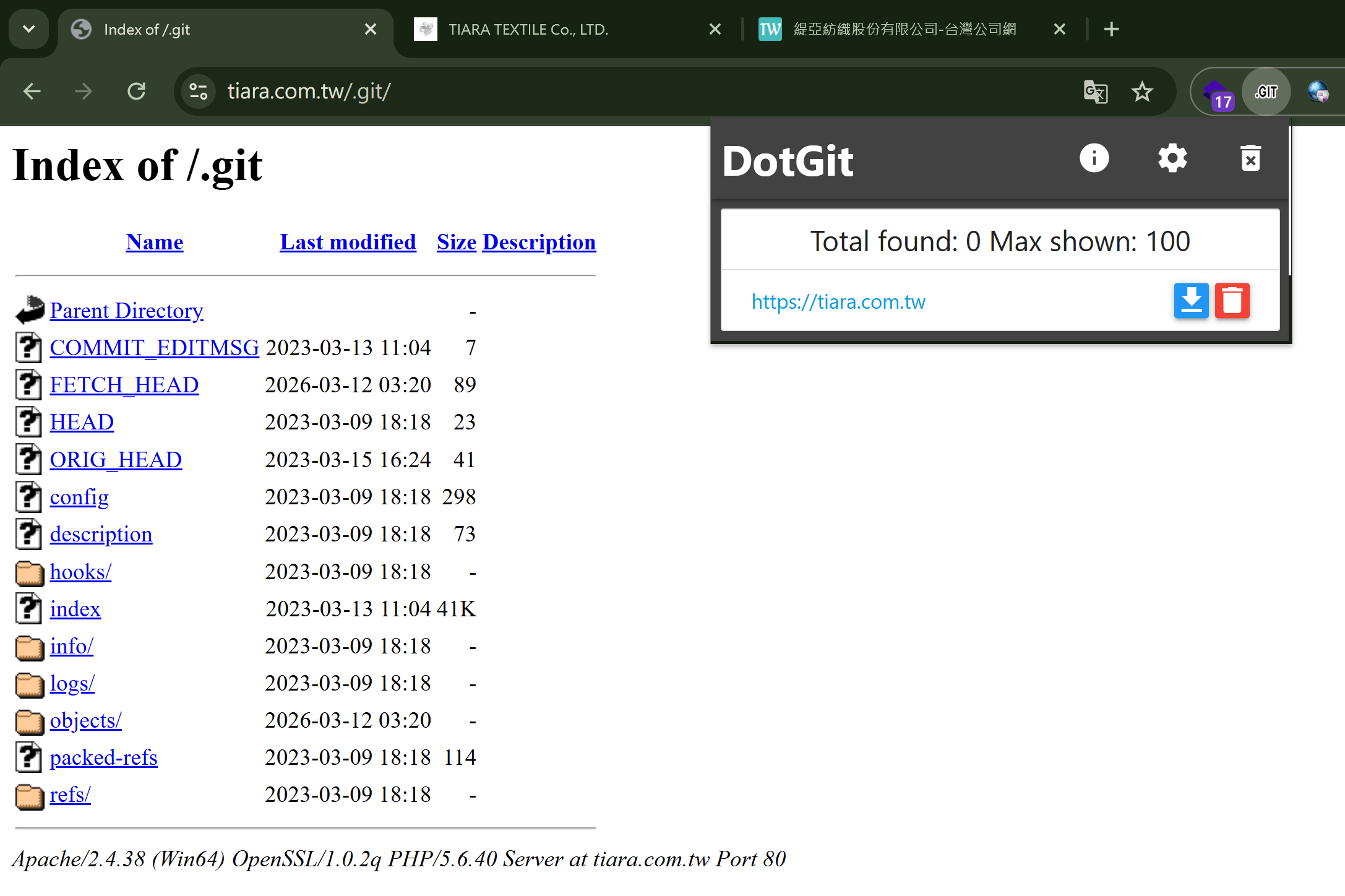Screen dimensions: 1345x896
Task: Sort listing by Size column
Action: [x=457, y=242]
